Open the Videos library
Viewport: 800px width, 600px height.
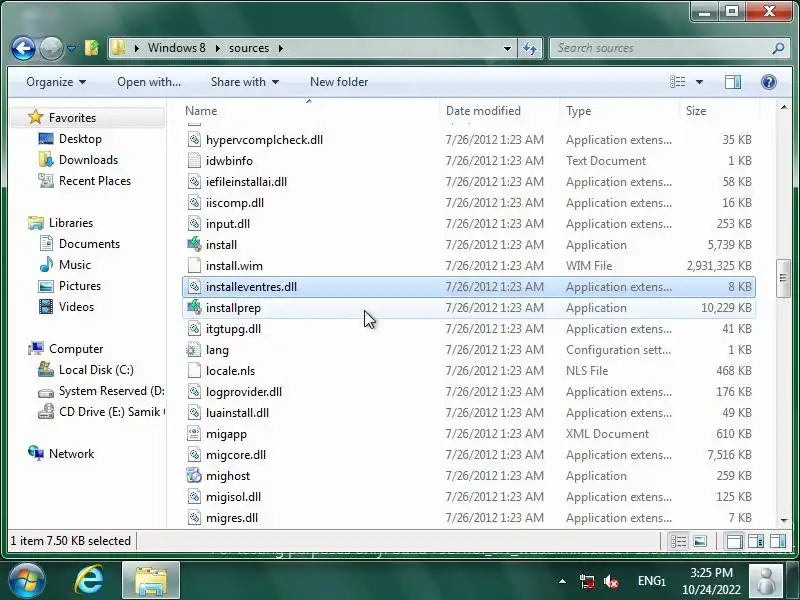[x=77, y=307]
